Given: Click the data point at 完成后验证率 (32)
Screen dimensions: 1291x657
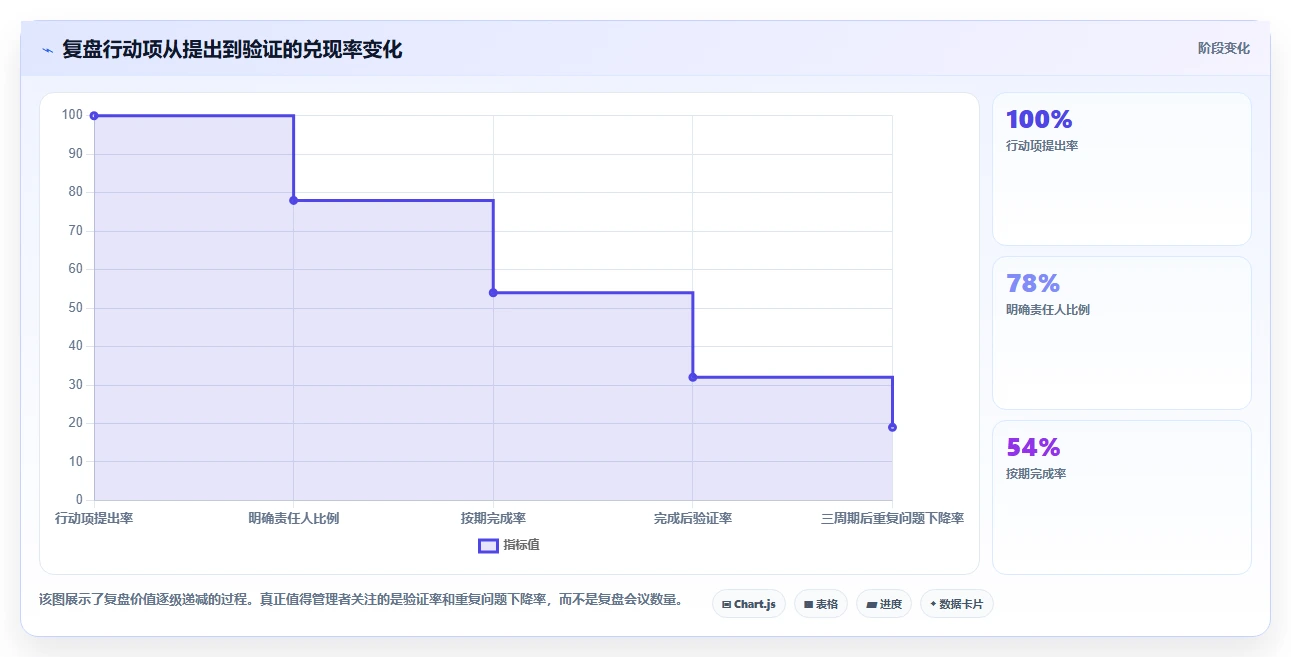Looking at the screenshot, I should (692, 377).
